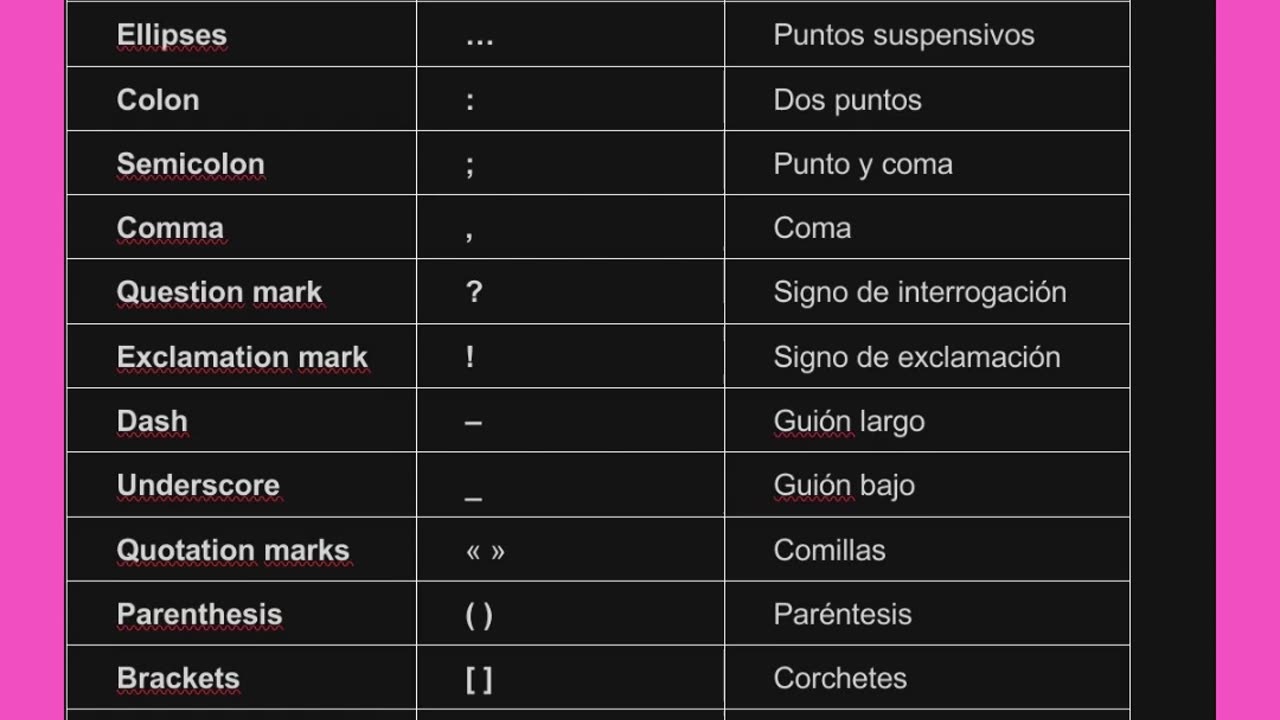Click the "Colon" label in the first column
The image size is (1280, 720).
(157, 100)
